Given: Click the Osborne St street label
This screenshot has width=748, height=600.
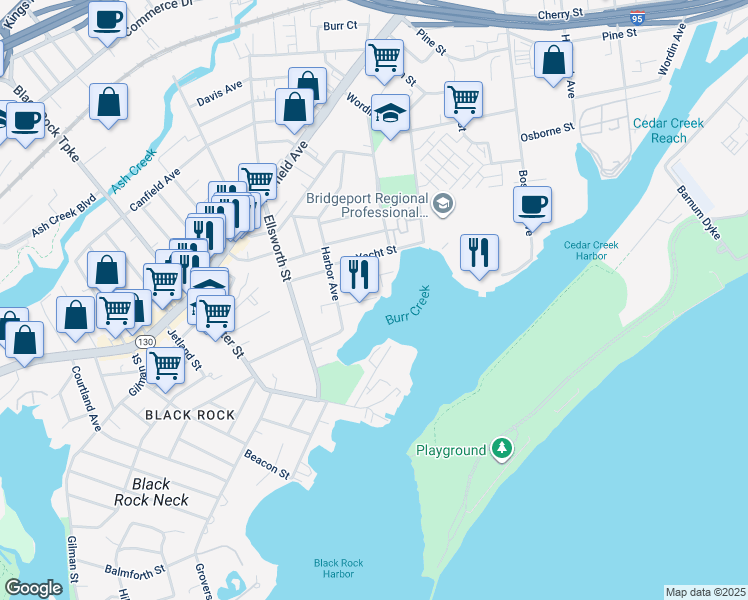Looking at the screenshot, I should click(547, 132).
